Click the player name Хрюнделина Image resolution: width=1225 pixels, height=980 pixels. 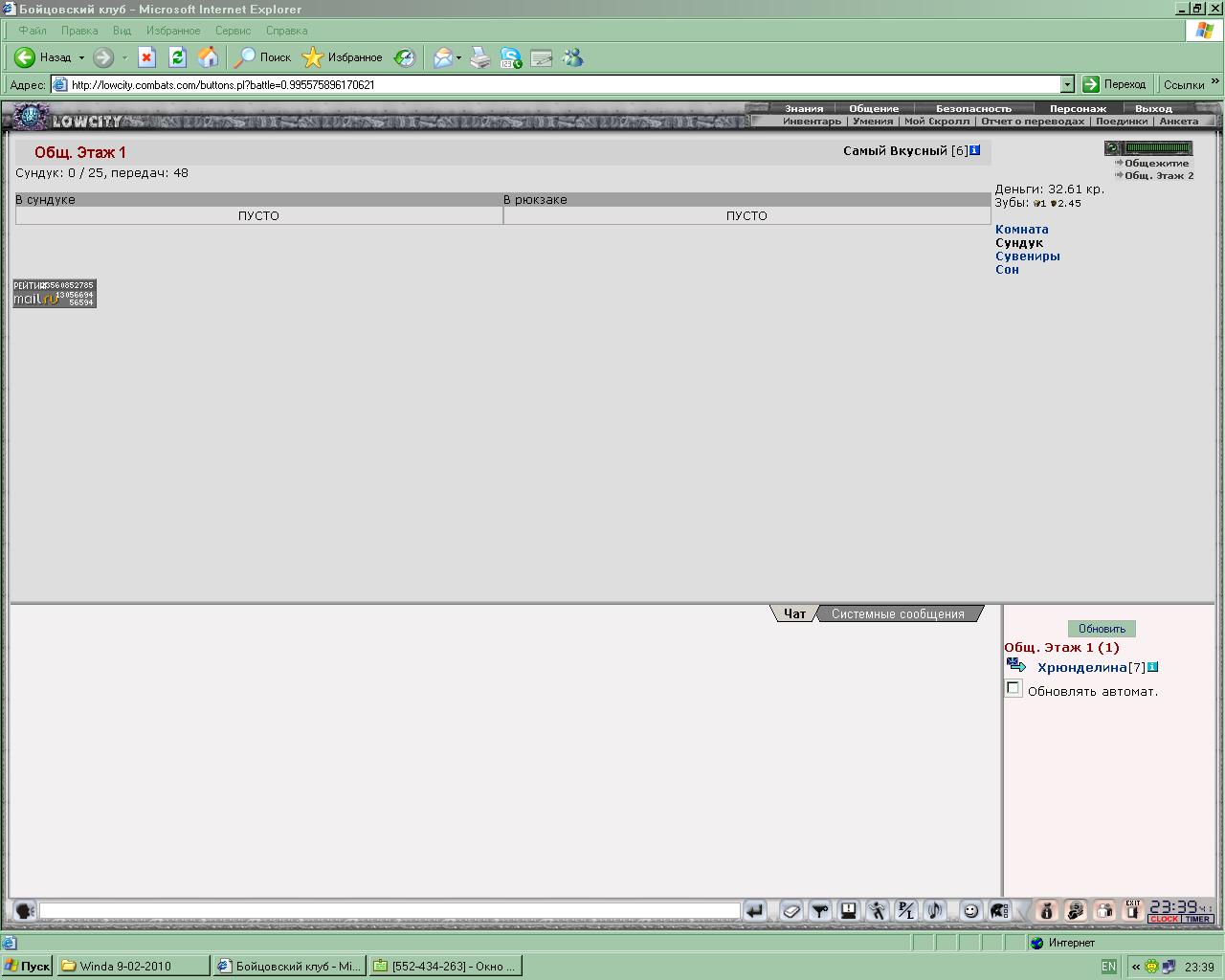point(1082,667)
